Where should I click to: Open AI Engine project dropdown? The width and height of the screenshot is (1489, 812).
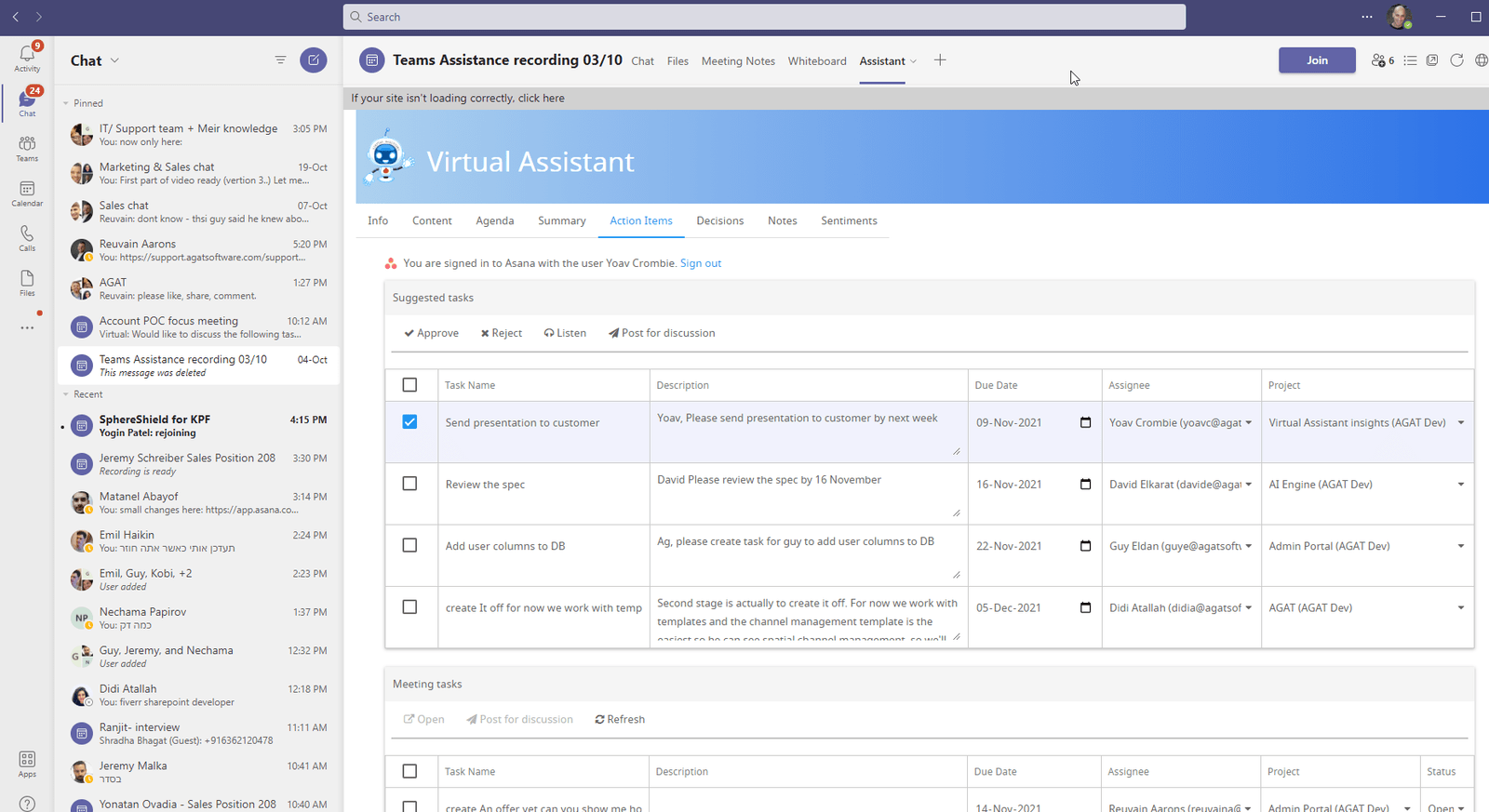click(x=1460, y=484)
